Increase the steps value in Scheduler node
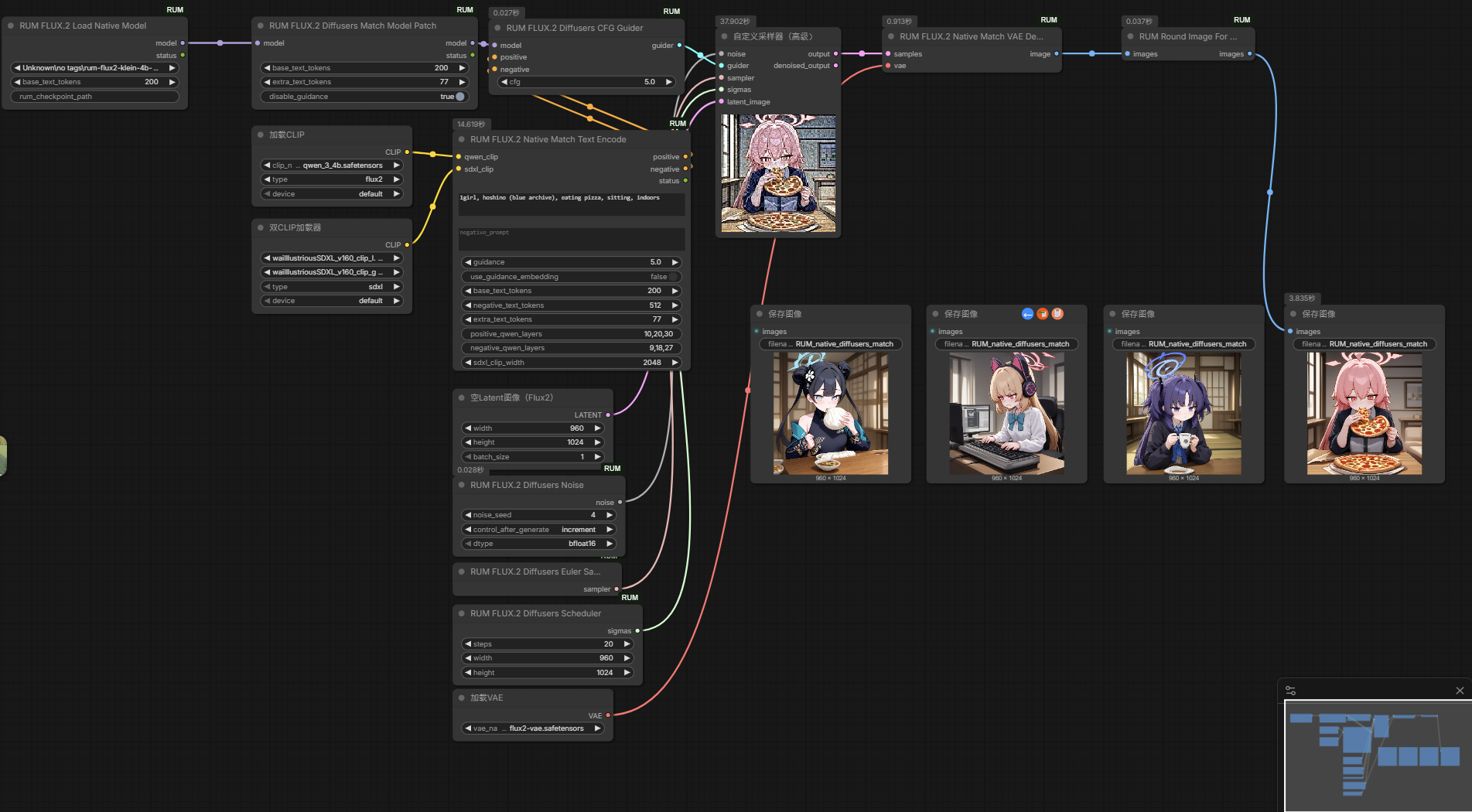This screenshot has height=812, width=1472. (627, 644)
